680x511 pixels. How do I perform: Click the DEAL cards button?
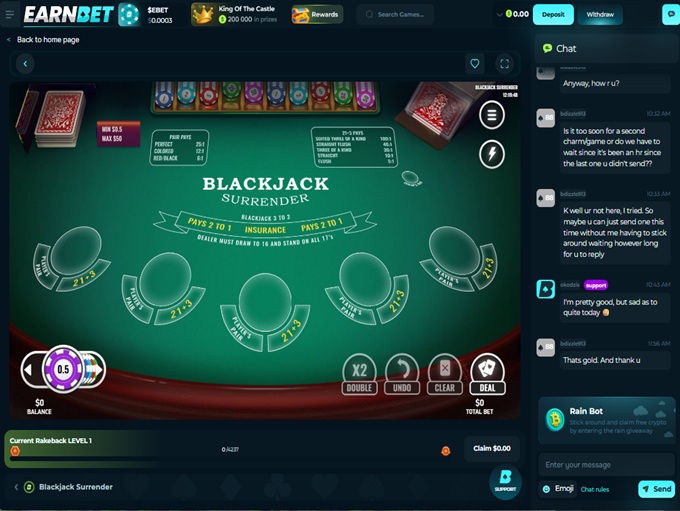(487, 374)
